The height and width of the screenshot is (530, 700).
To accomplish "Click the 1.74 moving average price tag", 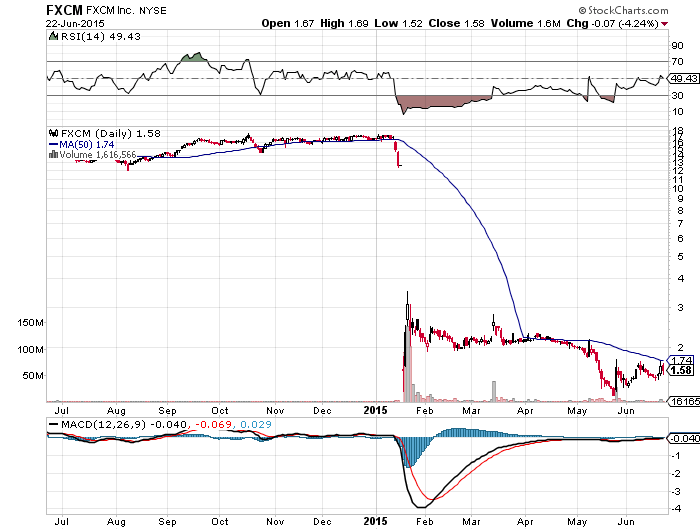I will (682, 360).
